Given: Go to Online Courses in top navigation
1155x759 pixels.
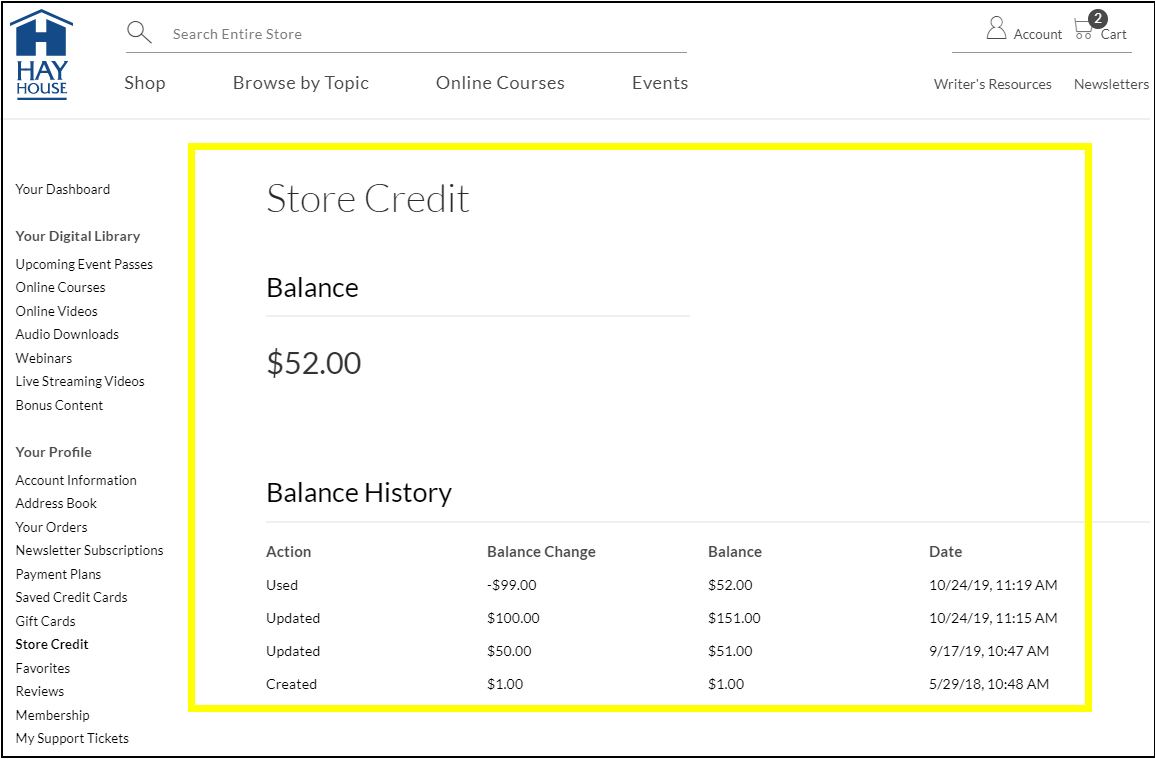Looking at the screenshot, I should pyautogui.click(x=500, y=83).
